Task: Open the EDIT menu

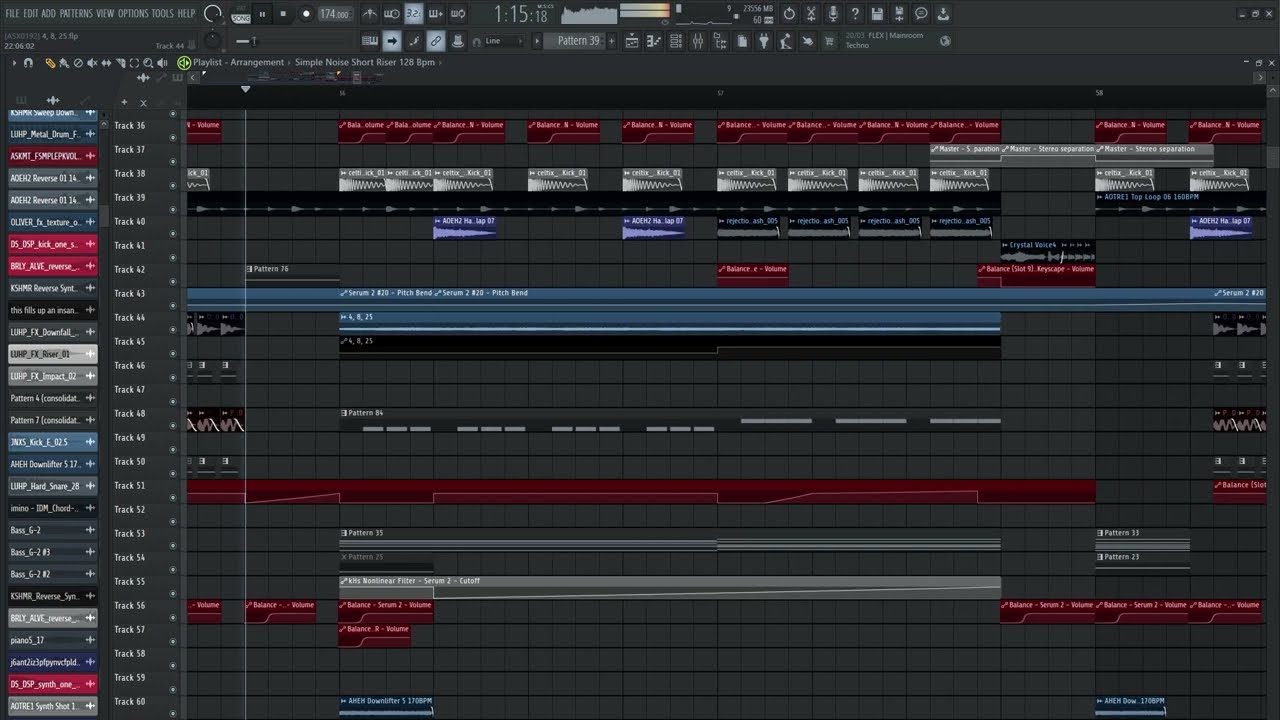Action: (x=31, y=14)
